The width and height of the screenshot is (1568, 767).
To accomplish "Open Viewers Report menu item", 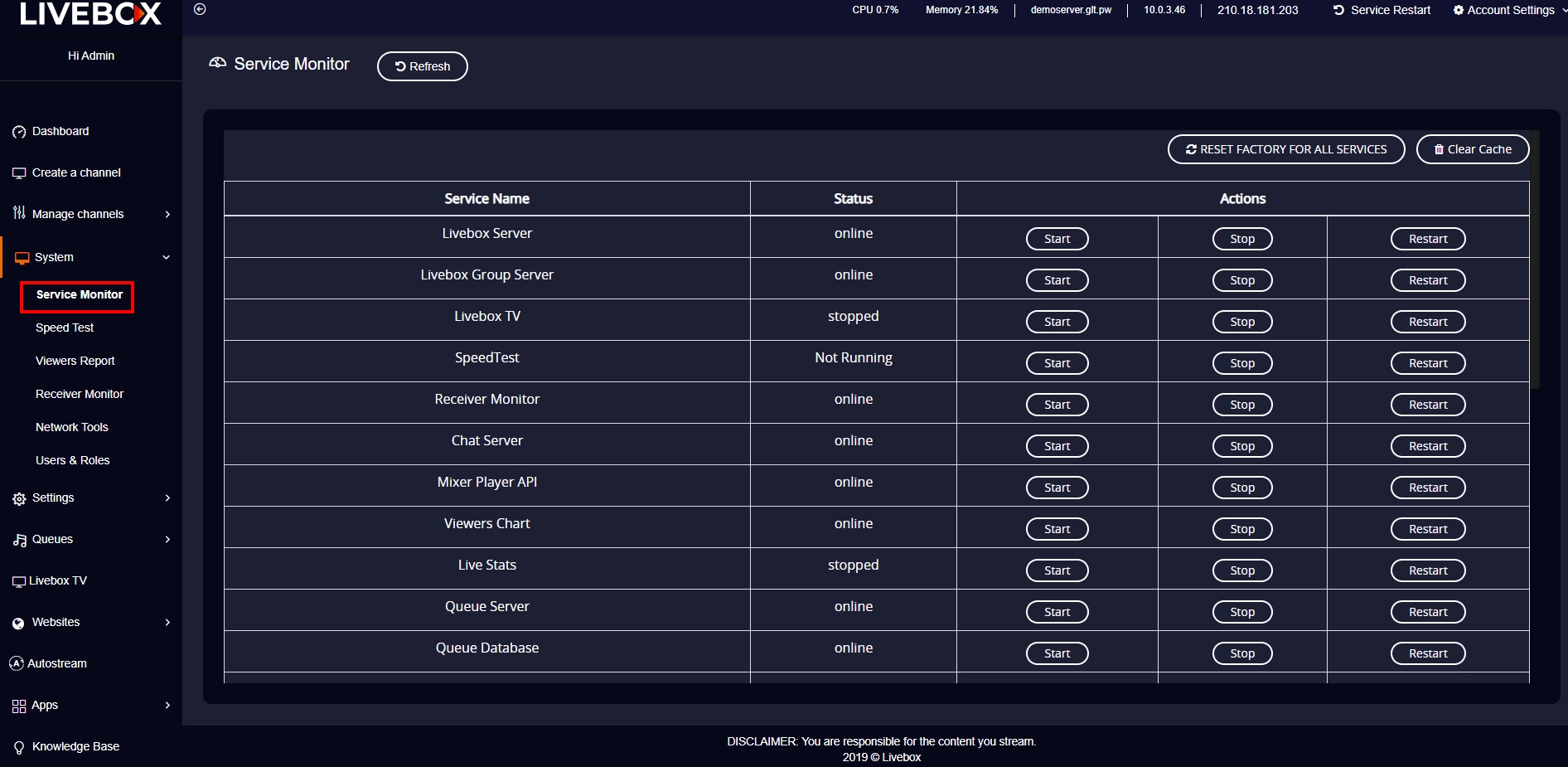I will point(75,361).
